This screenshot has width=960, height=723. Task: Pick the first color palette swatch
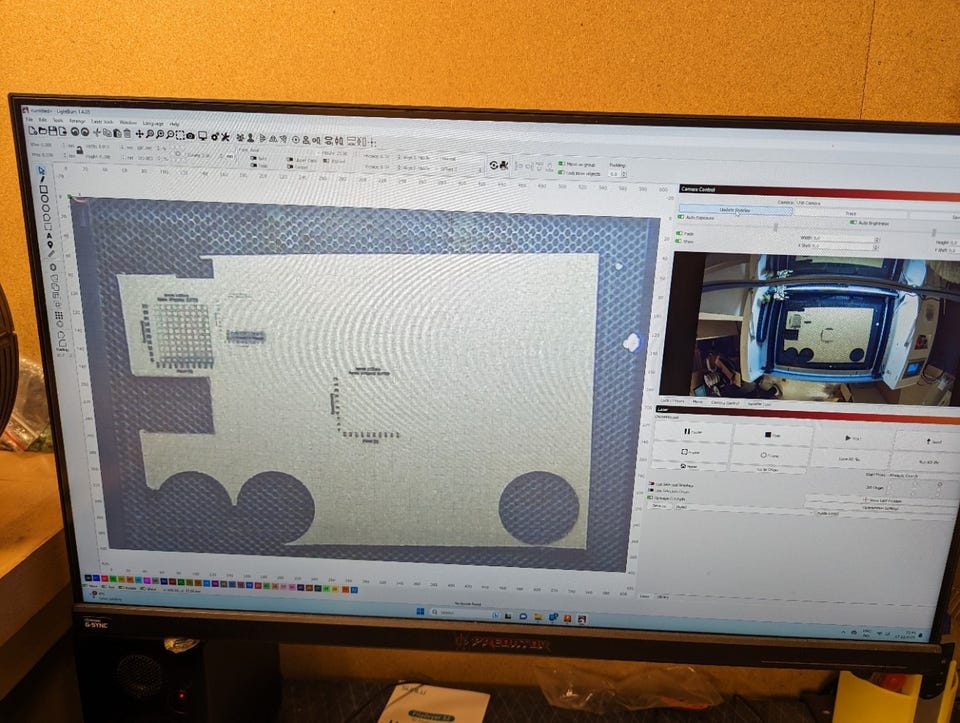[x=88, y=577]
